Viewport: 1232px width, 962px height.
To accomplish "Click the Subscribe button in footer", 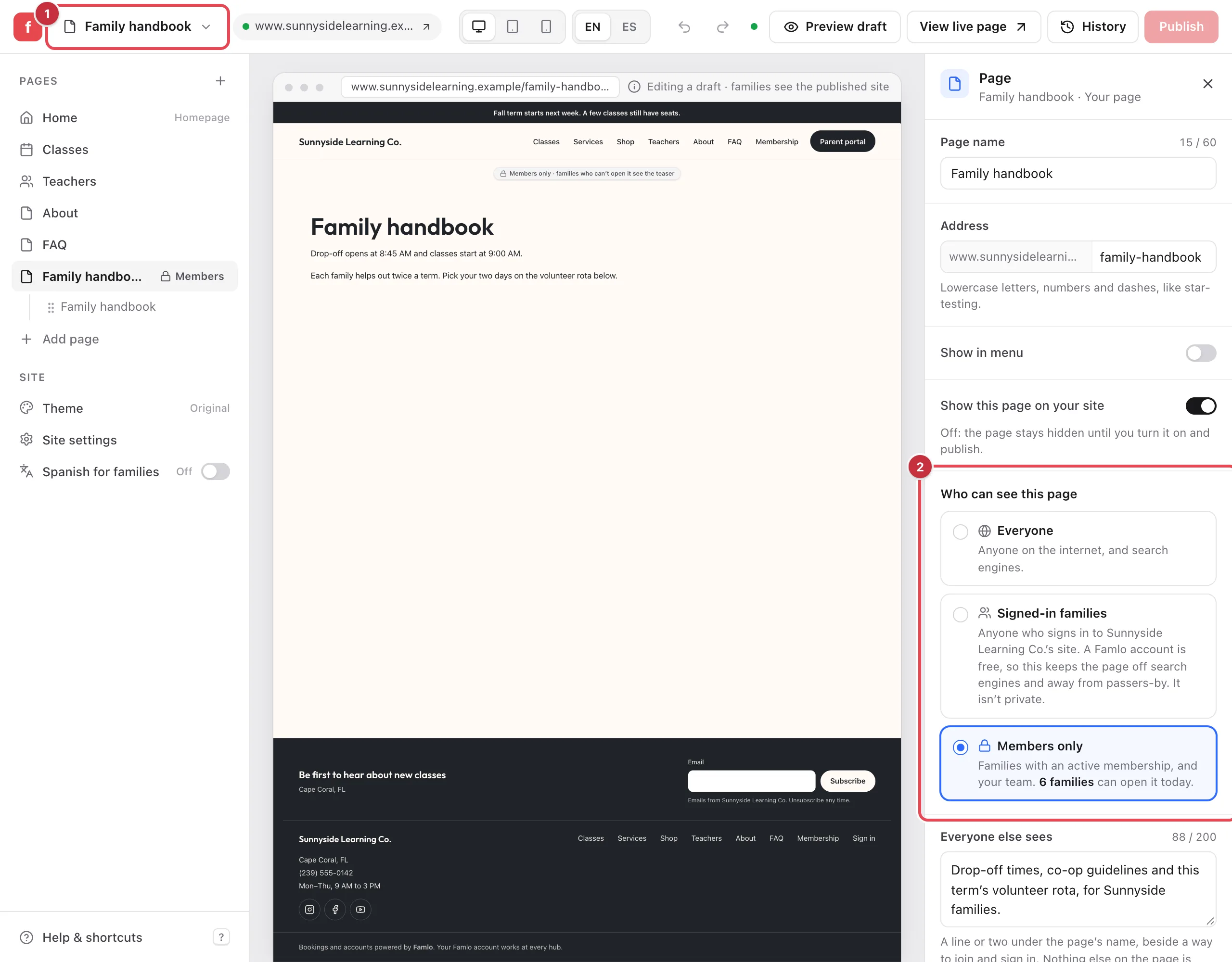I will coord(847,781).
